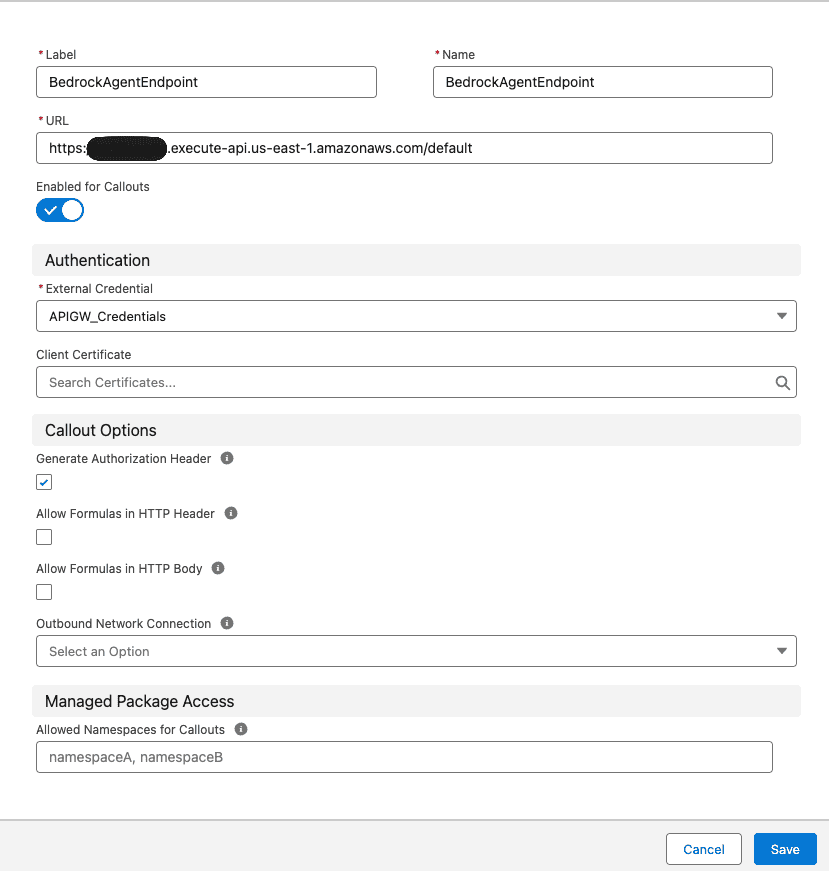
Task: Click info icon beside Allow Formulas in HTTP Body
Action: pyautogui.click(x=218, y=569)
